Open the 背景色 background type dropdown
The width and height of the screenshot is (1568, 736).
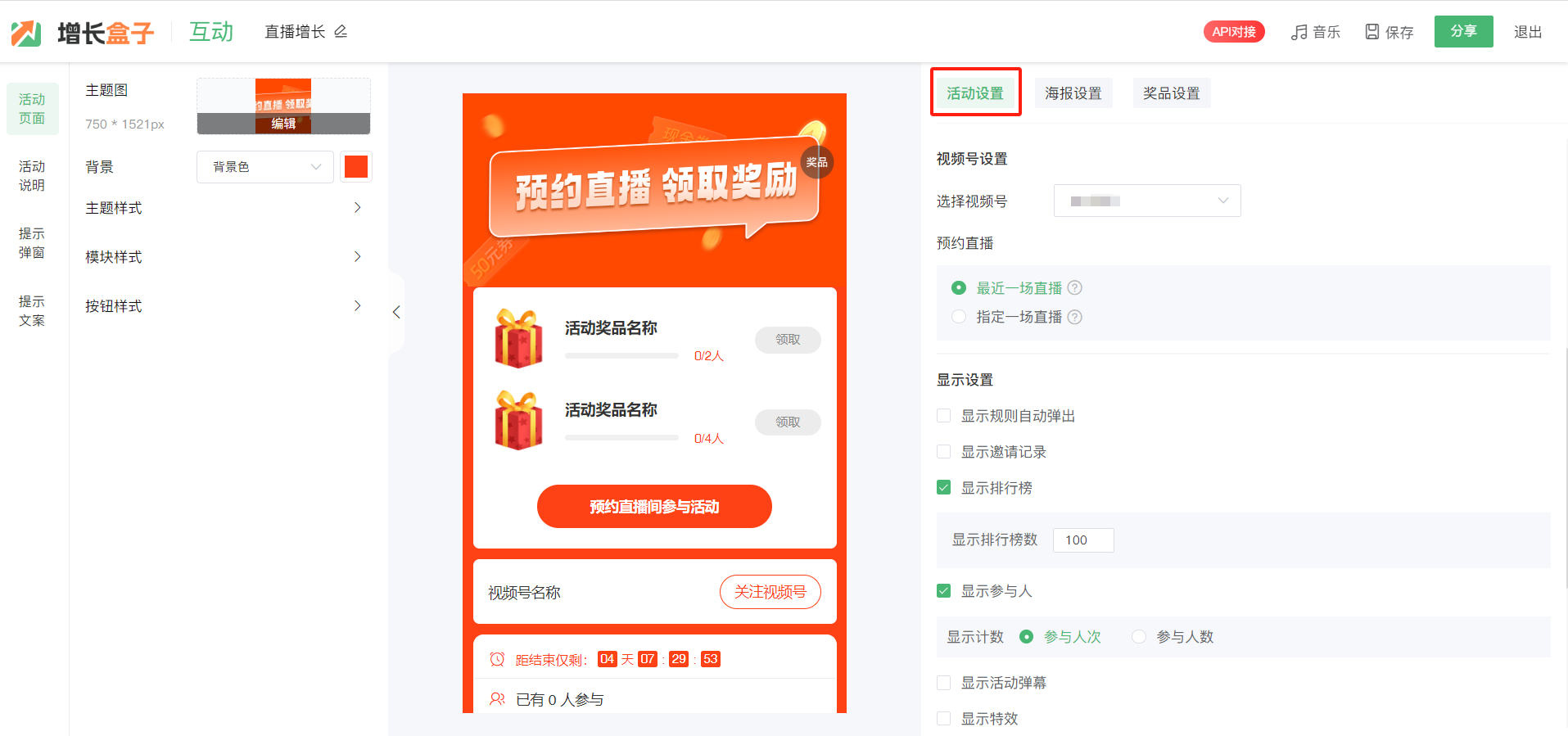pyautogui.click(x=264, y=167)
